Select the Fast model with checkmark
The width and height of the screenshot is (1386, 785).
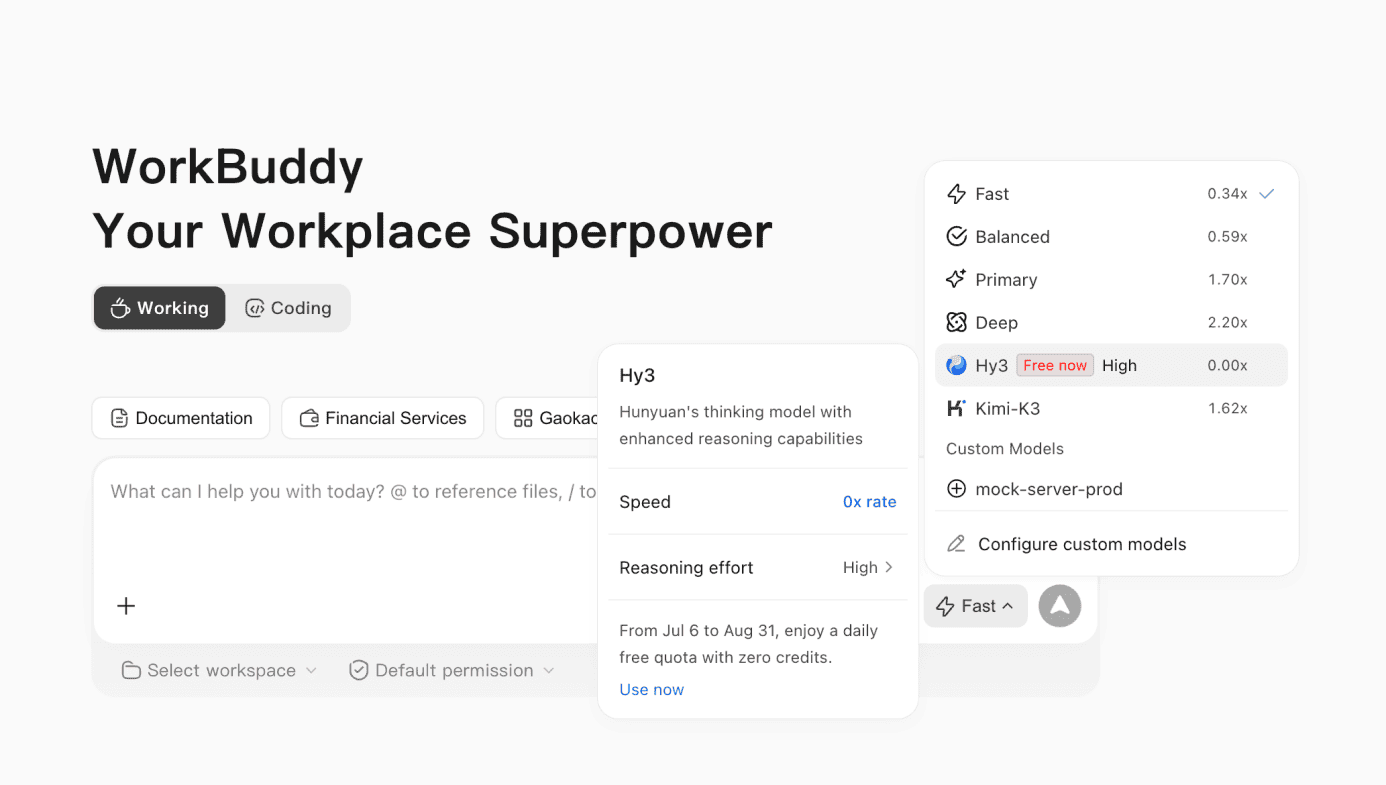[x=1111, y=194]
